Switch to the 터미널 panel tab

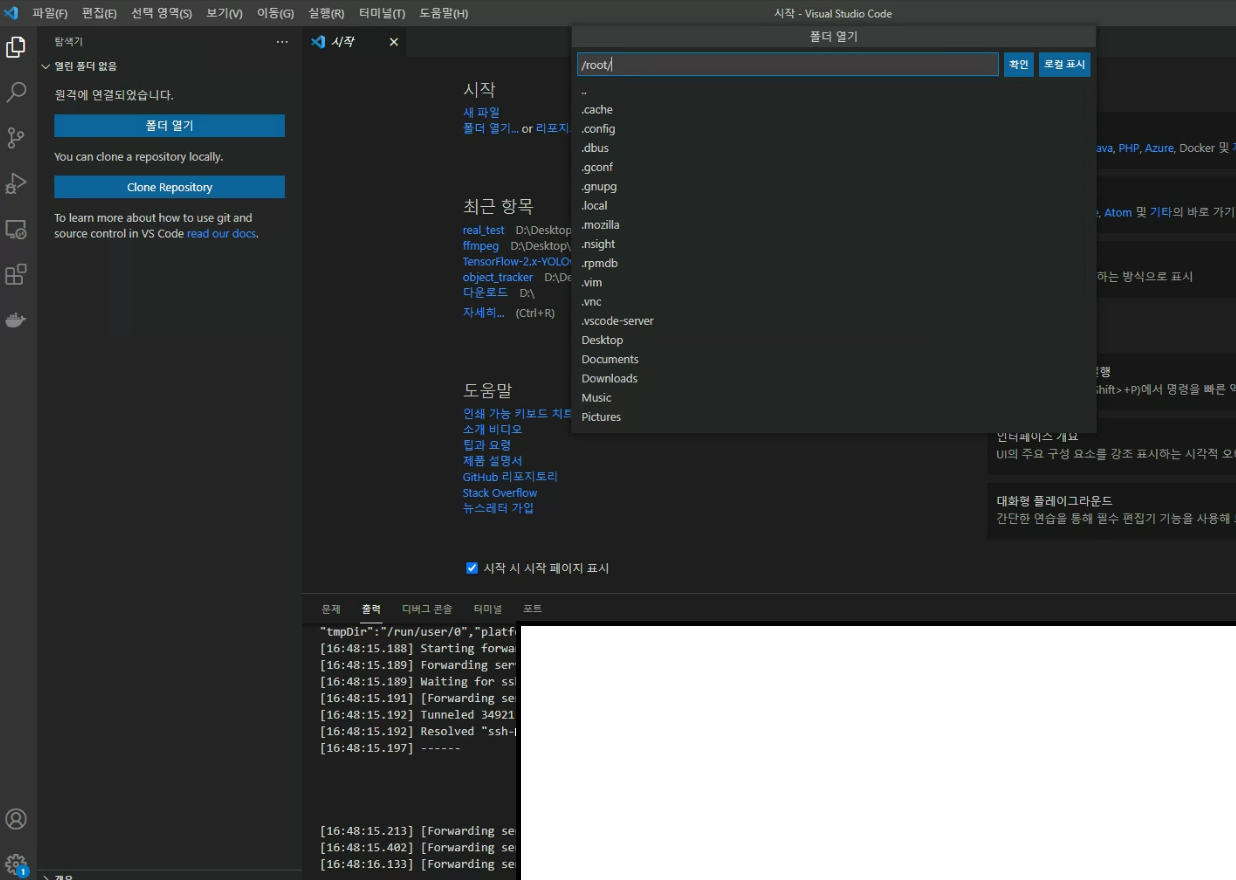pyautogui.click(x=488, y=609)
